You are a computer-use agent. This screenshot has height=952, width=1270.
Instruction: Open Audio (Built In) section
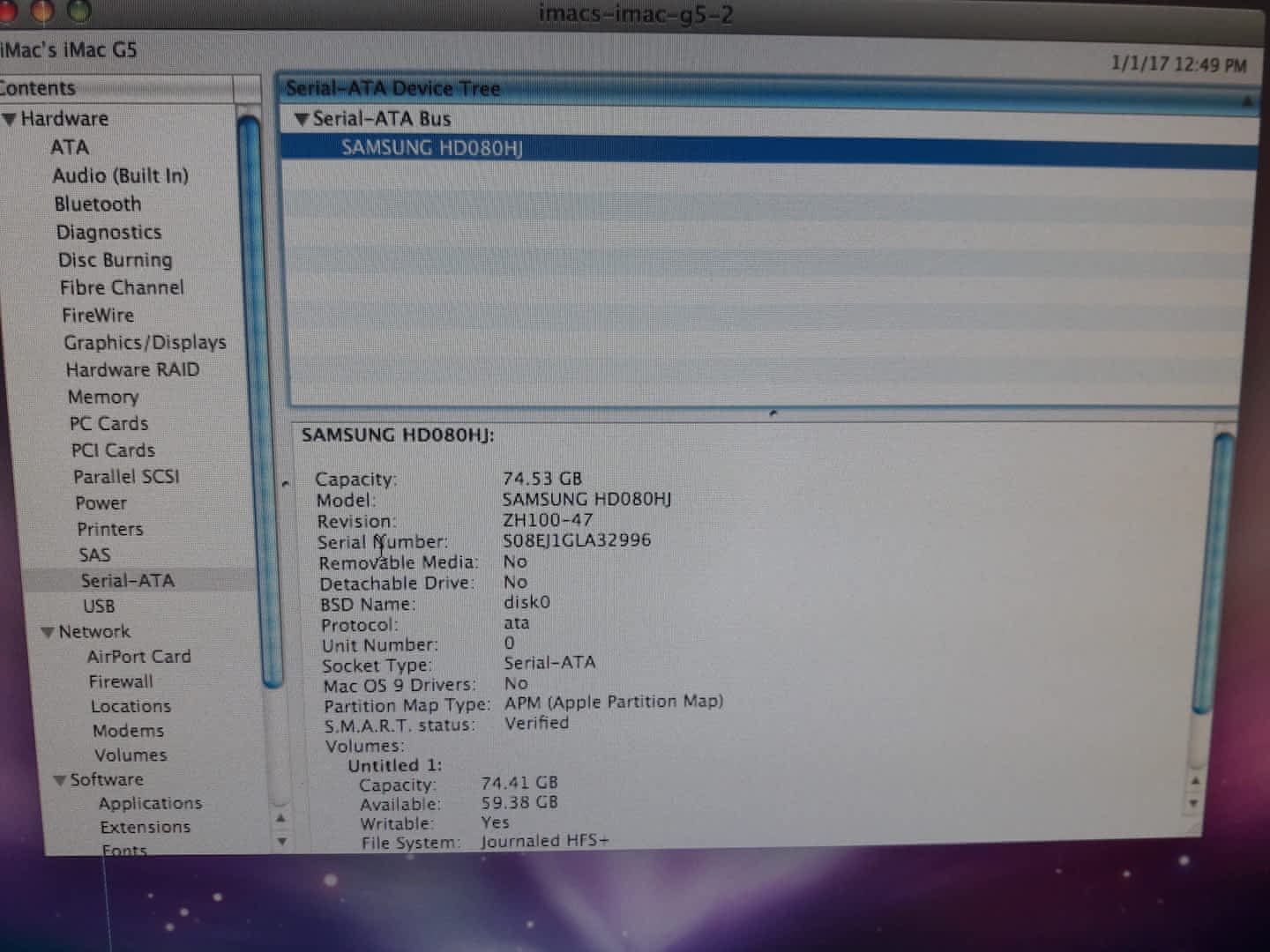tap(120, 175)
